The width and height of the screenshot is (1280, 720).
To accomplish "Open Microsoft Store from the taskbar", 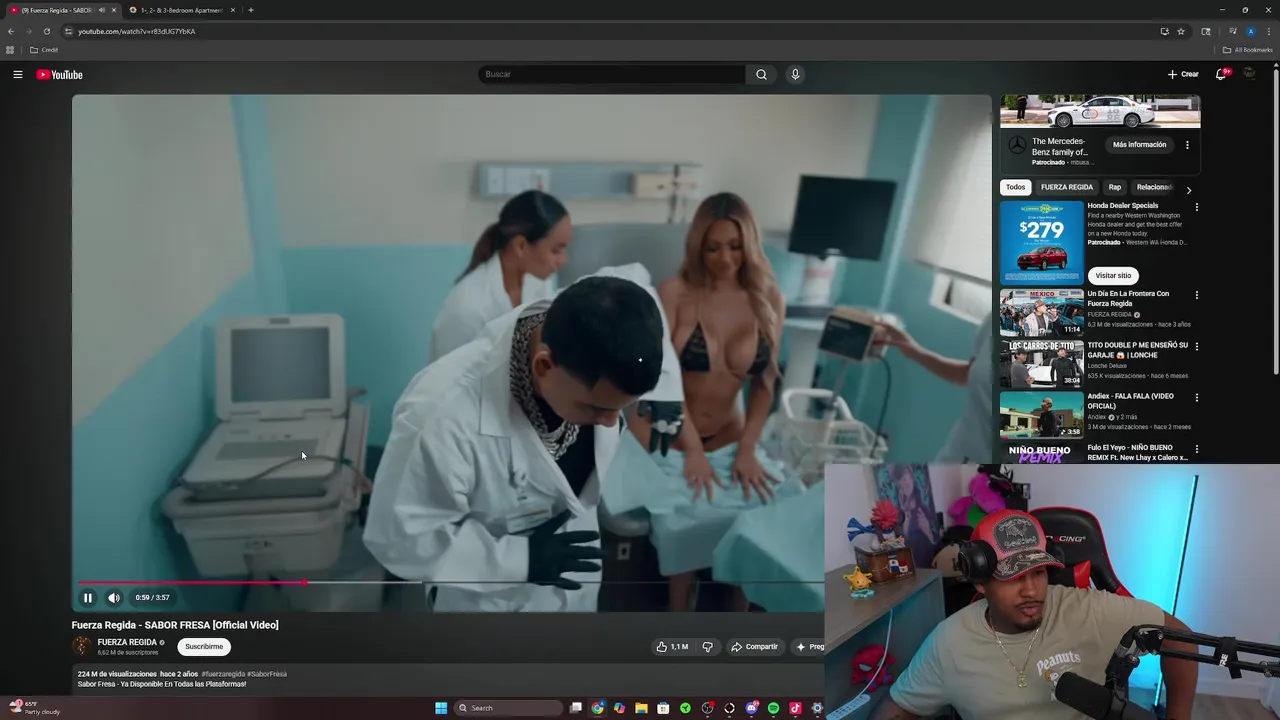I will tap(663, 708).
